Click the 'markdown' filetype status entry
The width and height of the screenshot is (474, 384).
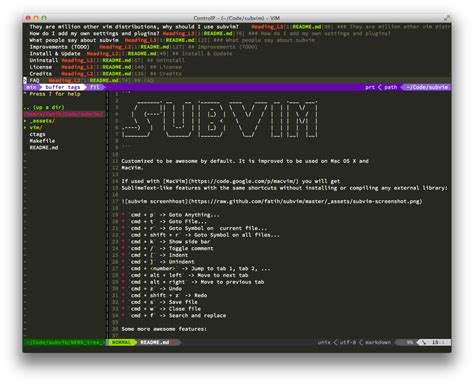point(378,342)
